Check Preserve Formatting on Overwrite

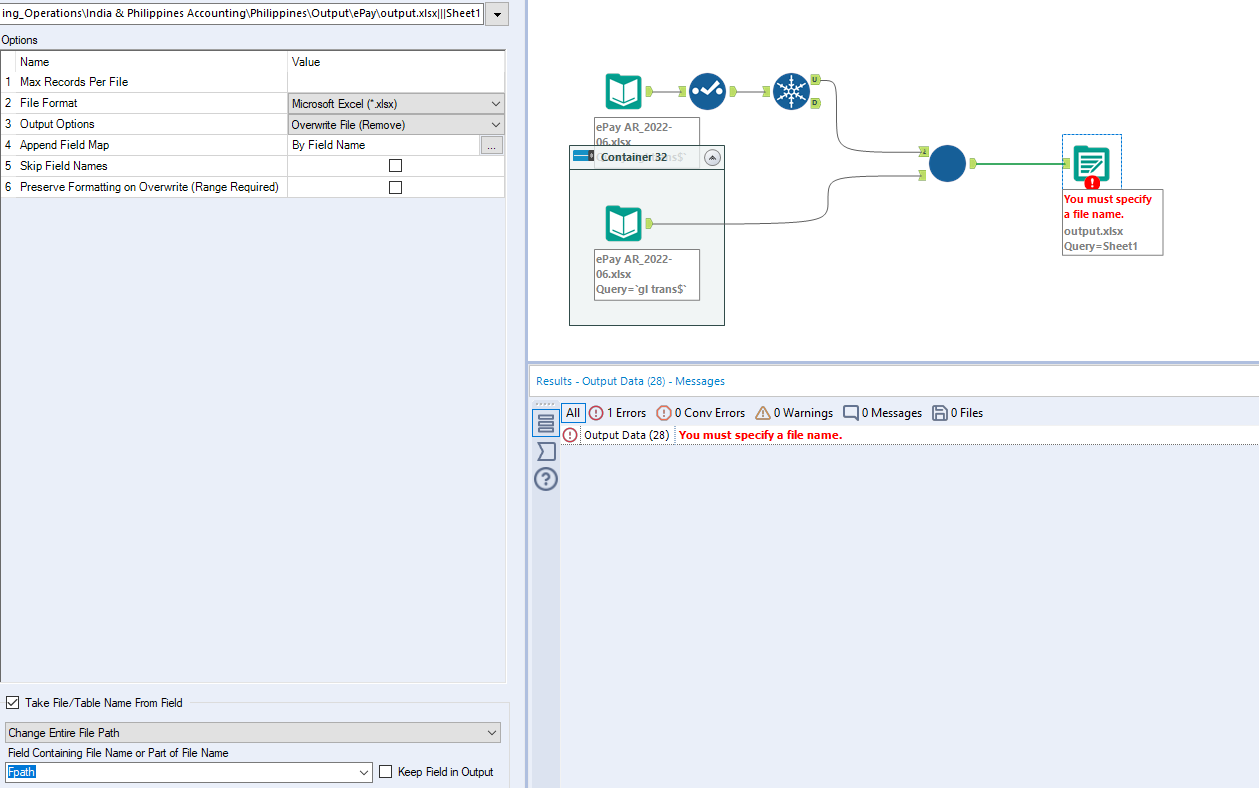(395, 186)
